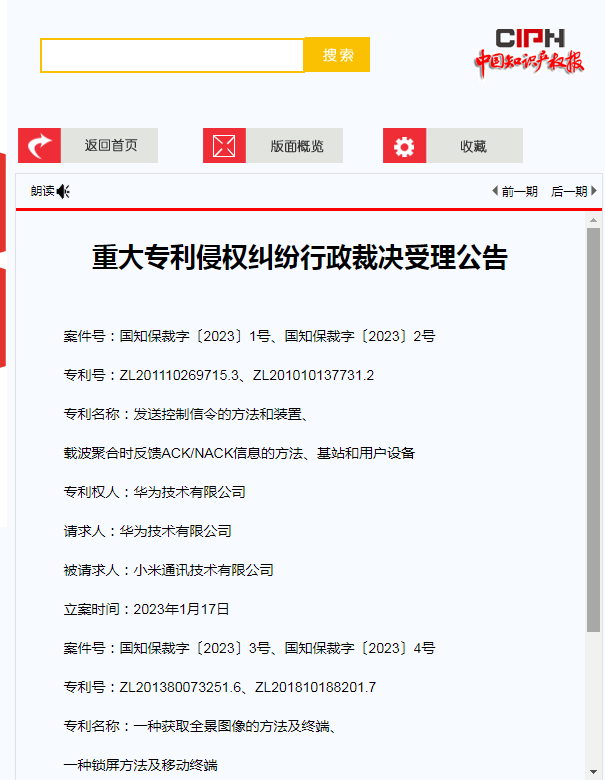Click the headline 重大专利侵权纠纷行政裁决受理公告
Screen dimensions: 605x780
coord(300,258)
